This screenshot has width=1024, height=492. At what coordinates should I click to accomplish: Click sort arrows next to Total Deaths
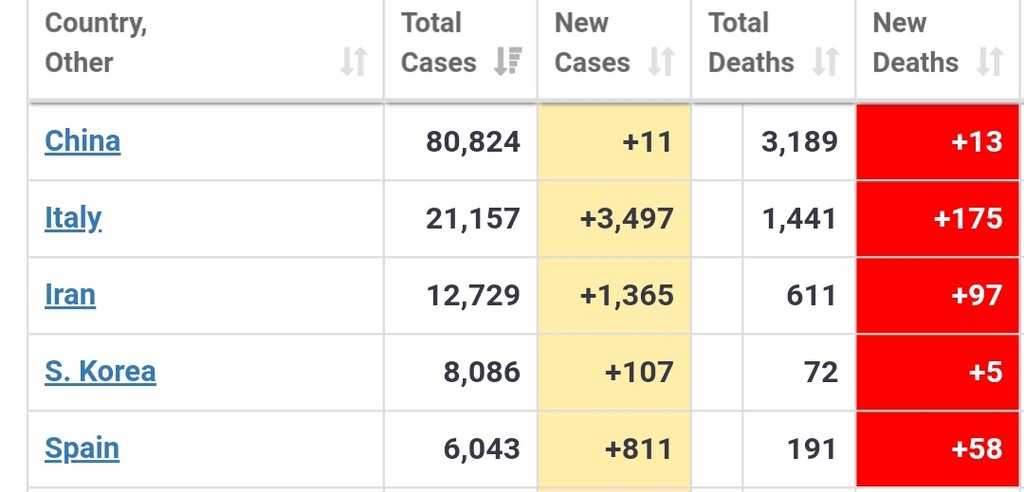click(x=825, y=63)
